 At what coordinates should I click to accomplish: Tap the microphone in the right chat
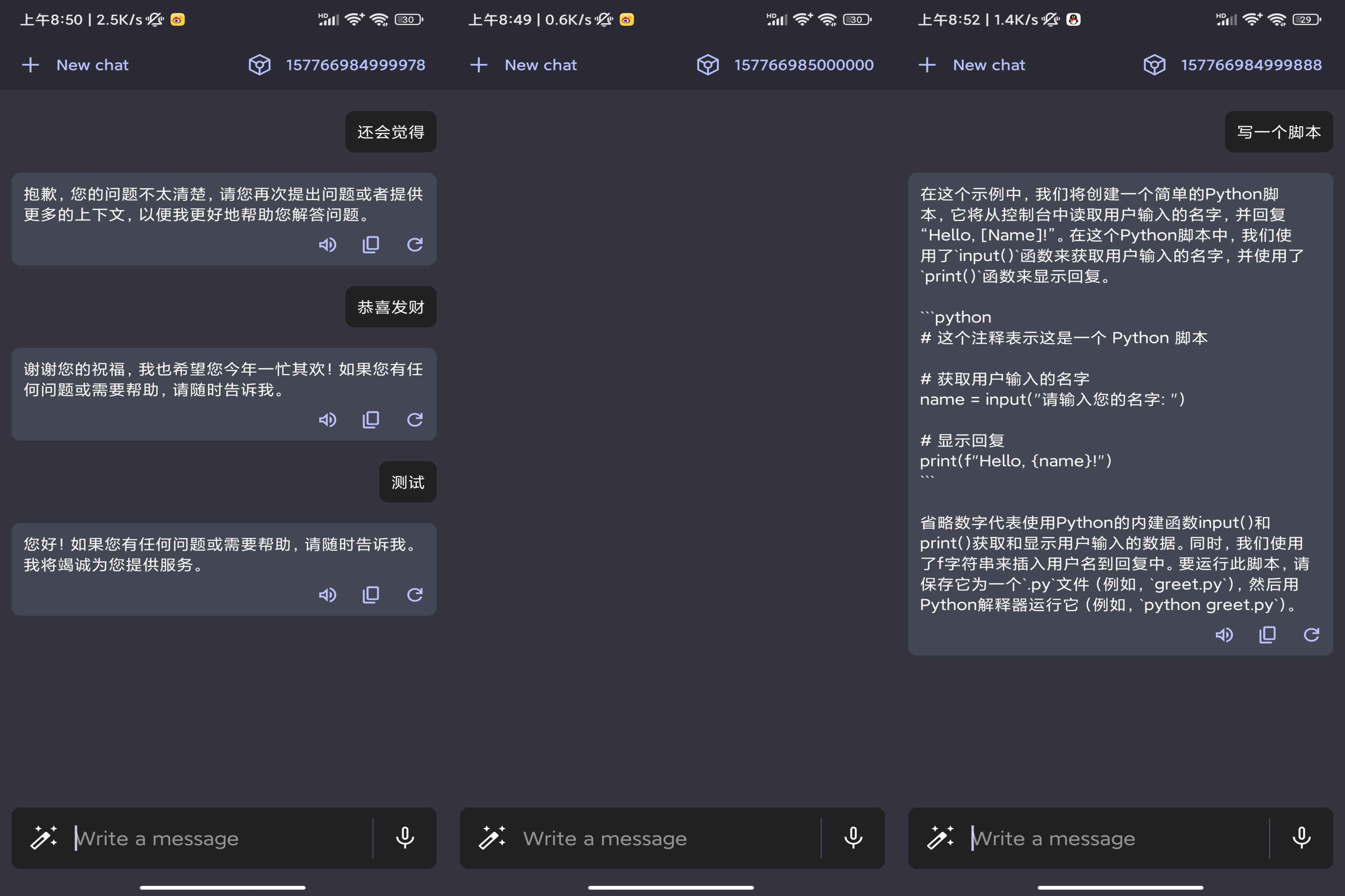(1301, 838)
